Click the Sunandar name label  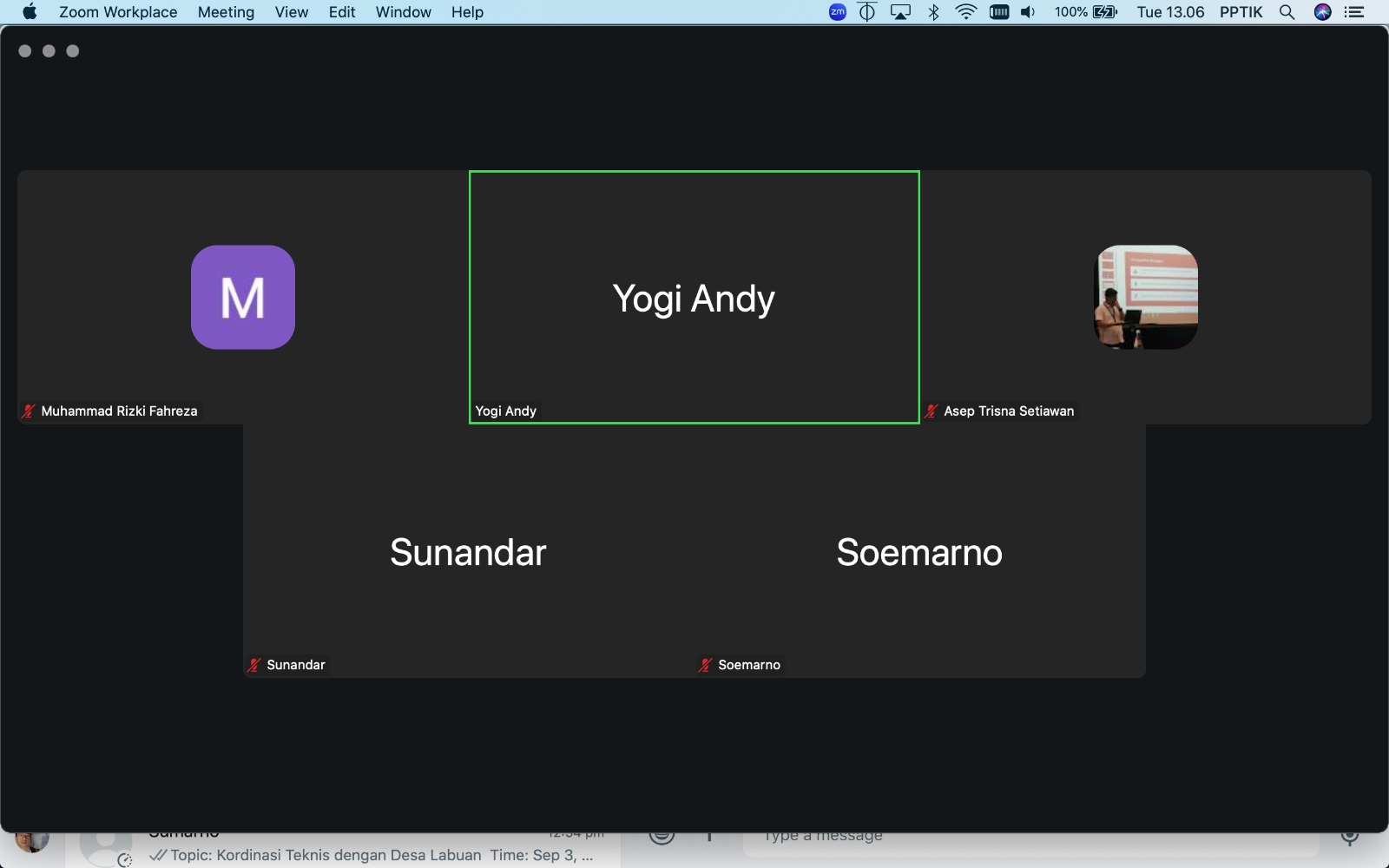[296, 665]
